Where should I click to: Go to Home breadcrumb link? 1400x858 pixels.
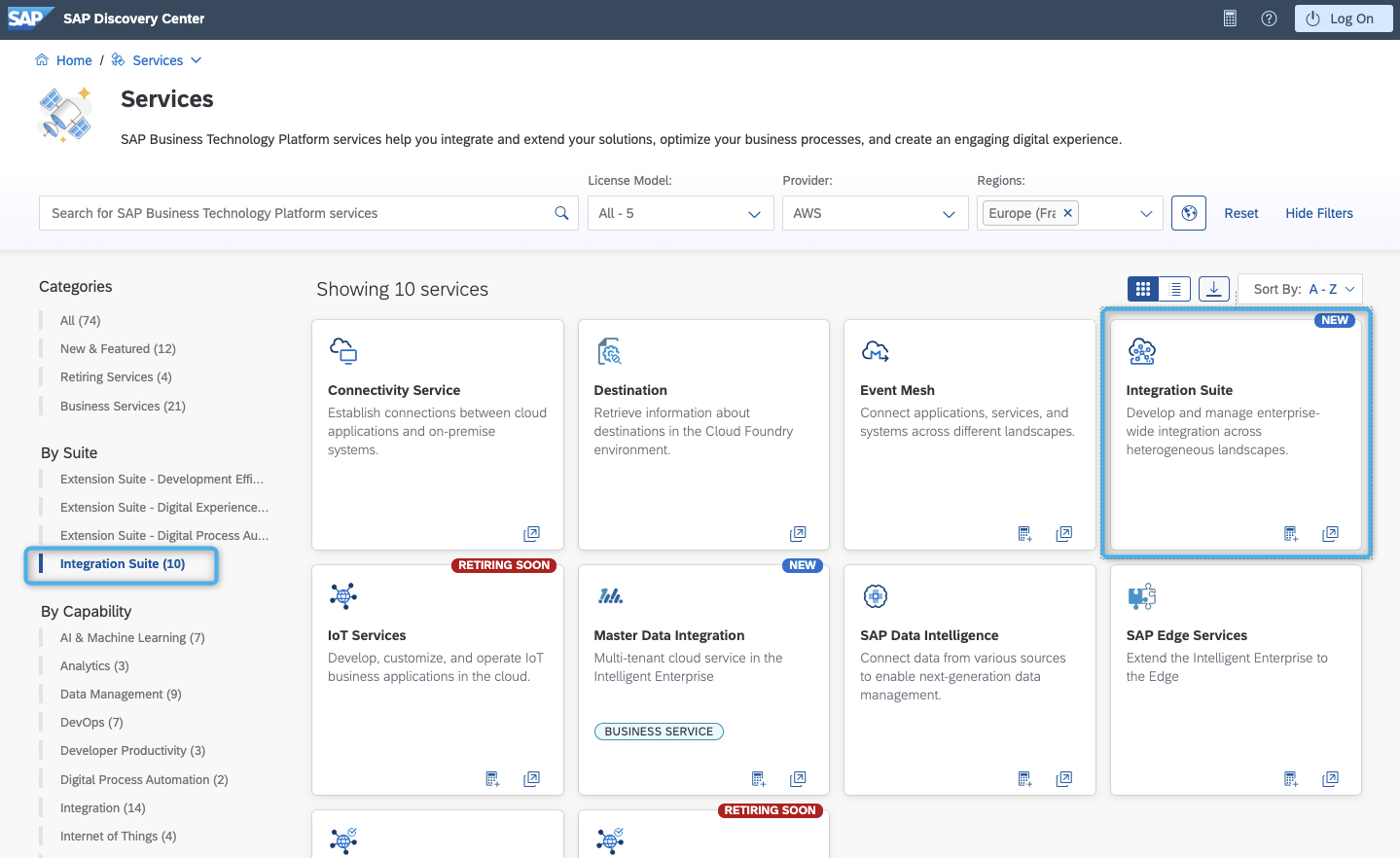tap(74, 60)
